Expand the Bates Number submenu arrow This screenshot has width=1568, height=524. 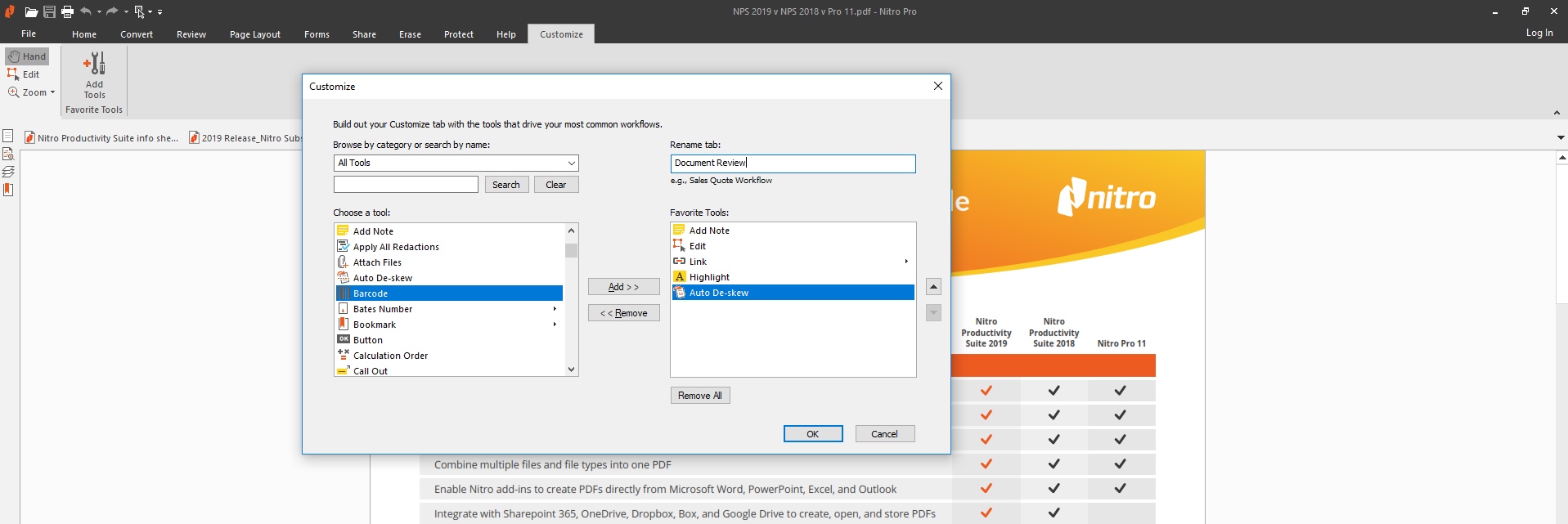pyautogui.click(x=555, y=309)
